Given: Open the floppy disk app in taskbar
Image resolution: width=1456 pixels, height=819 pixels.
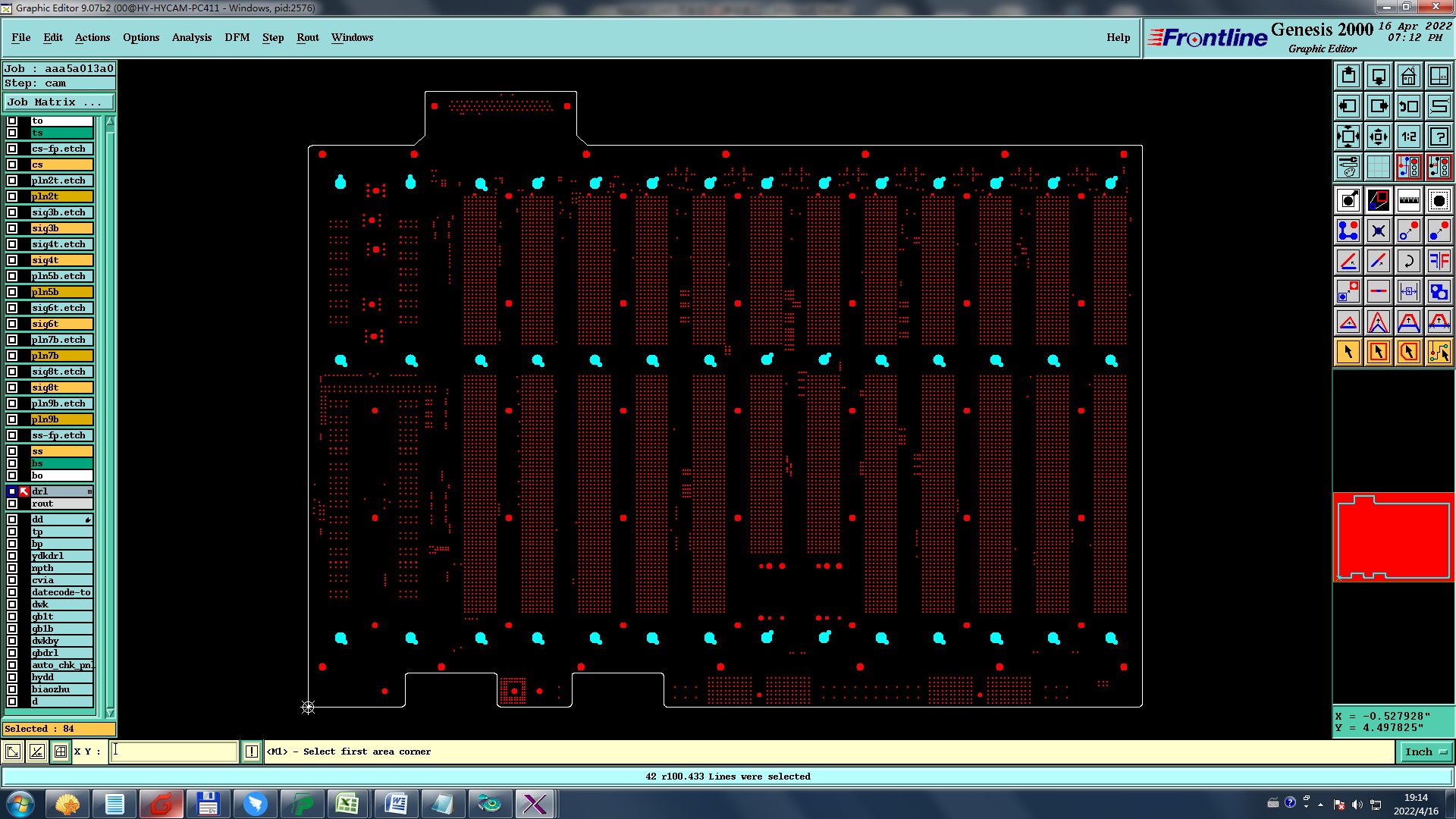Looking at the screenshot, I should coord(208,804).
